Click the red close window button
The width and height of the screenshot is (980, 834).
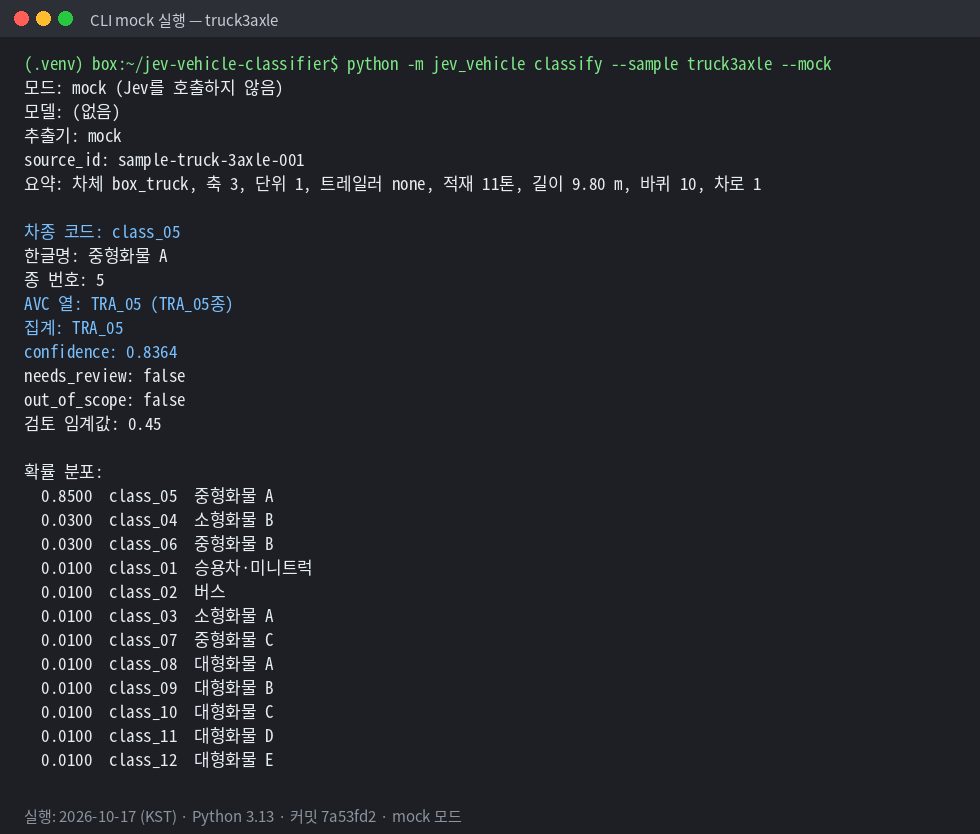point(21,19)
